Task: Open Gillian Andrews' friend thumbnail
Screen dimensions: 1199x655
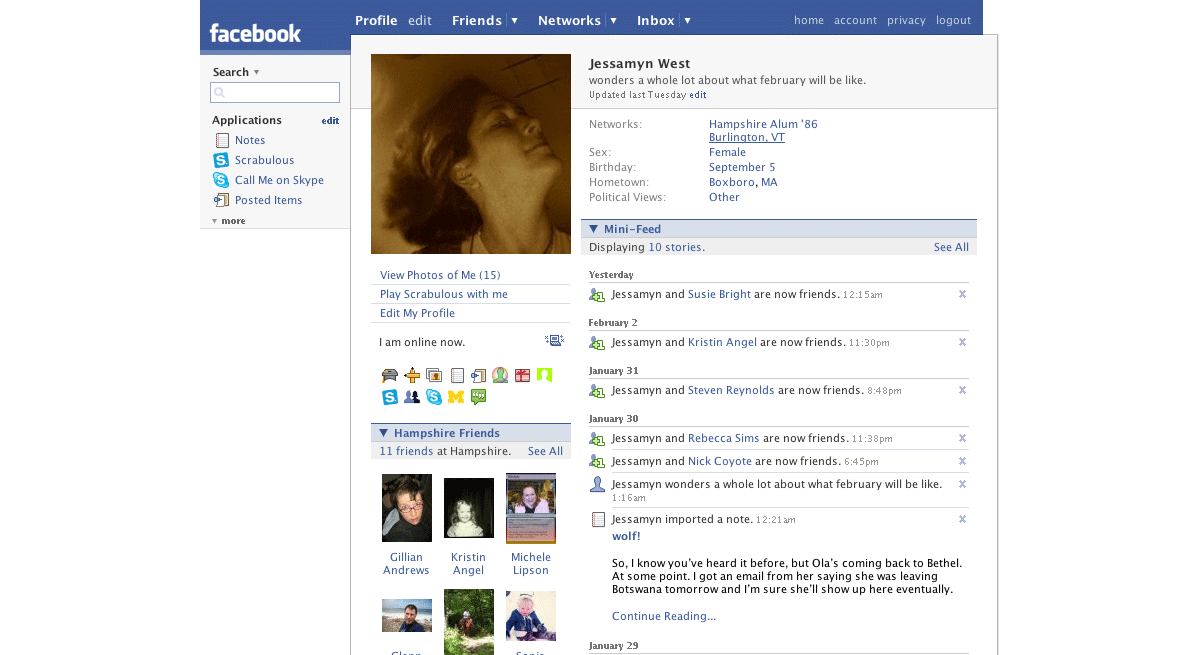Action: 407,508
